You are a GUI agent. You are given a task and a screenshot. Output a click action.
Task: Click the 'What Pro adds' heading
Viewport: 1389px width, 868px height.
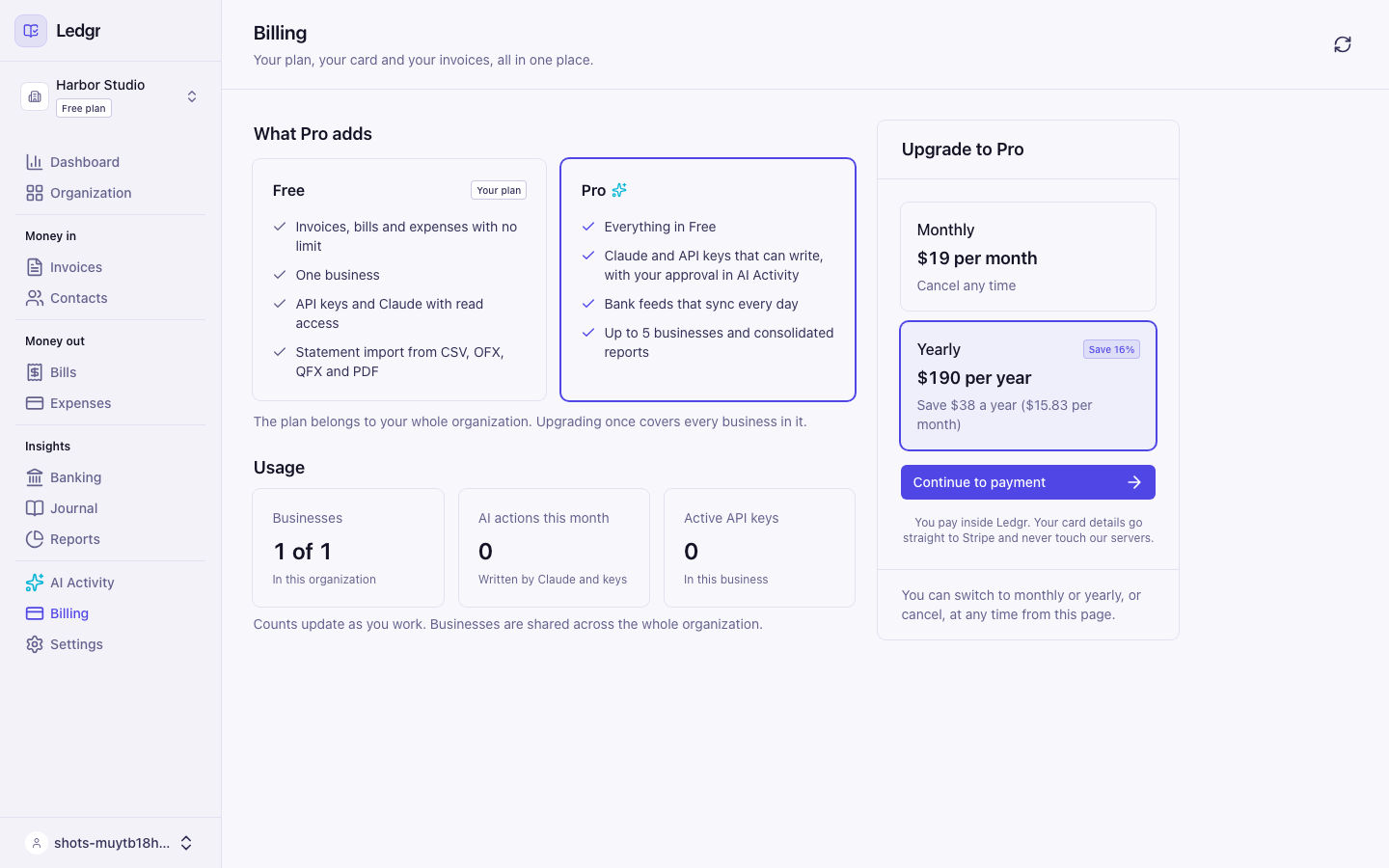[313, 134]
